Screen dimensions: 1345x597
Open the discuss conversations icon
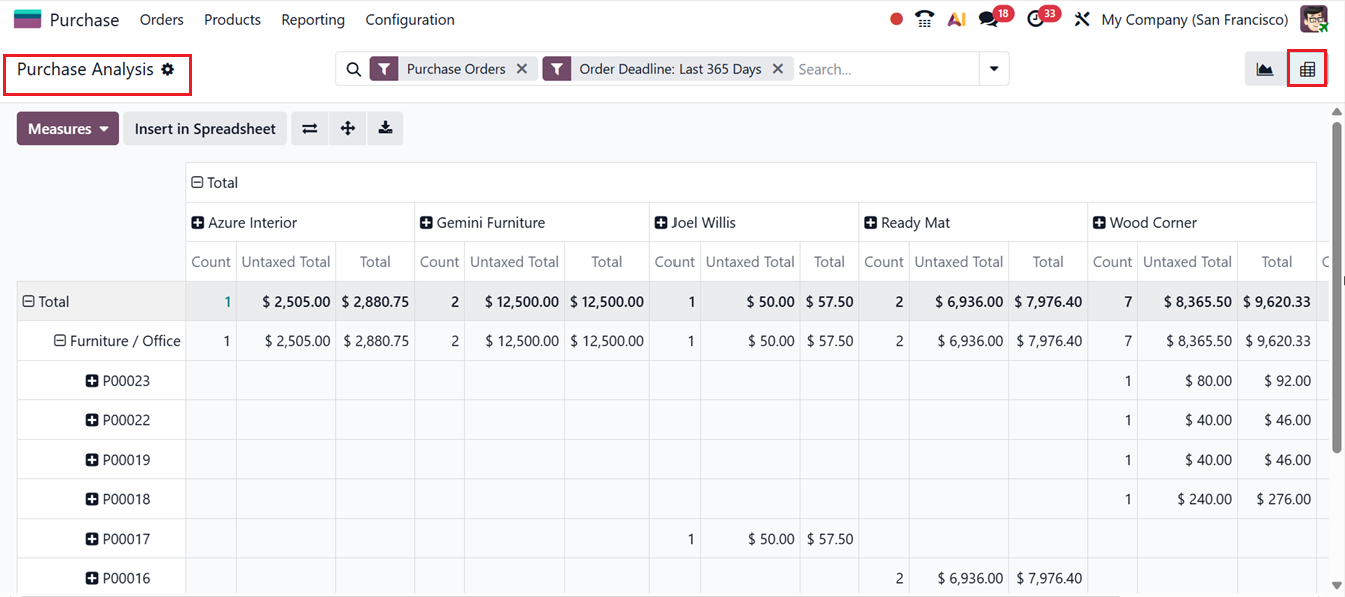click(988, 19)
